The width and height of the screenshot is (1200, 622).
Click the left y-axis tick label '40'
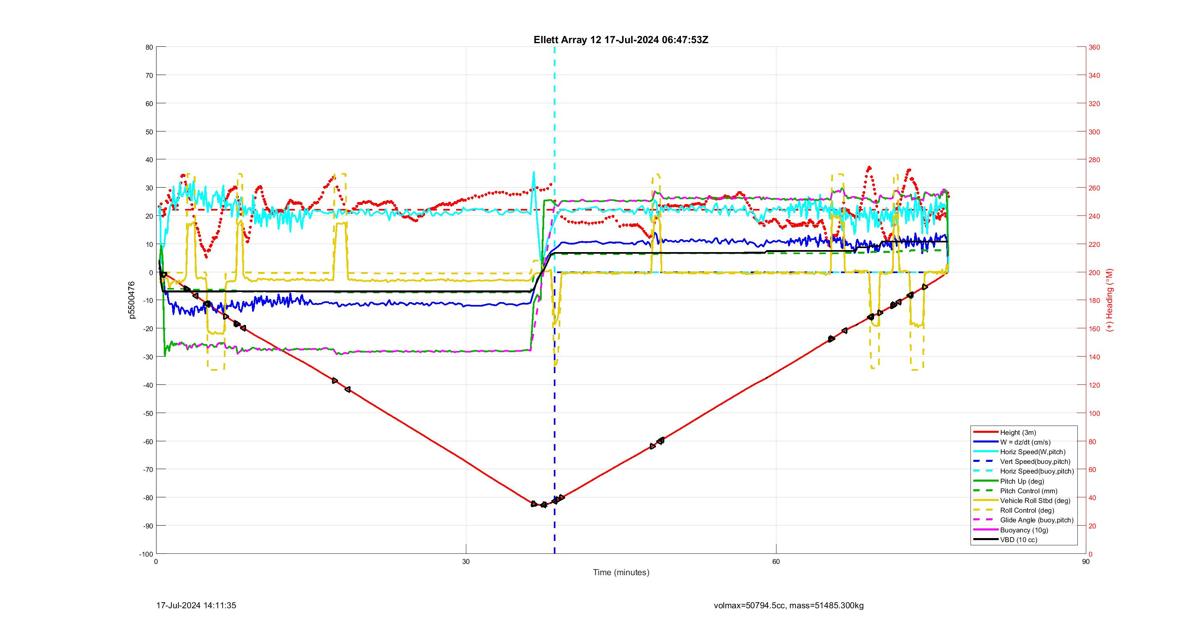click(148, 160)
